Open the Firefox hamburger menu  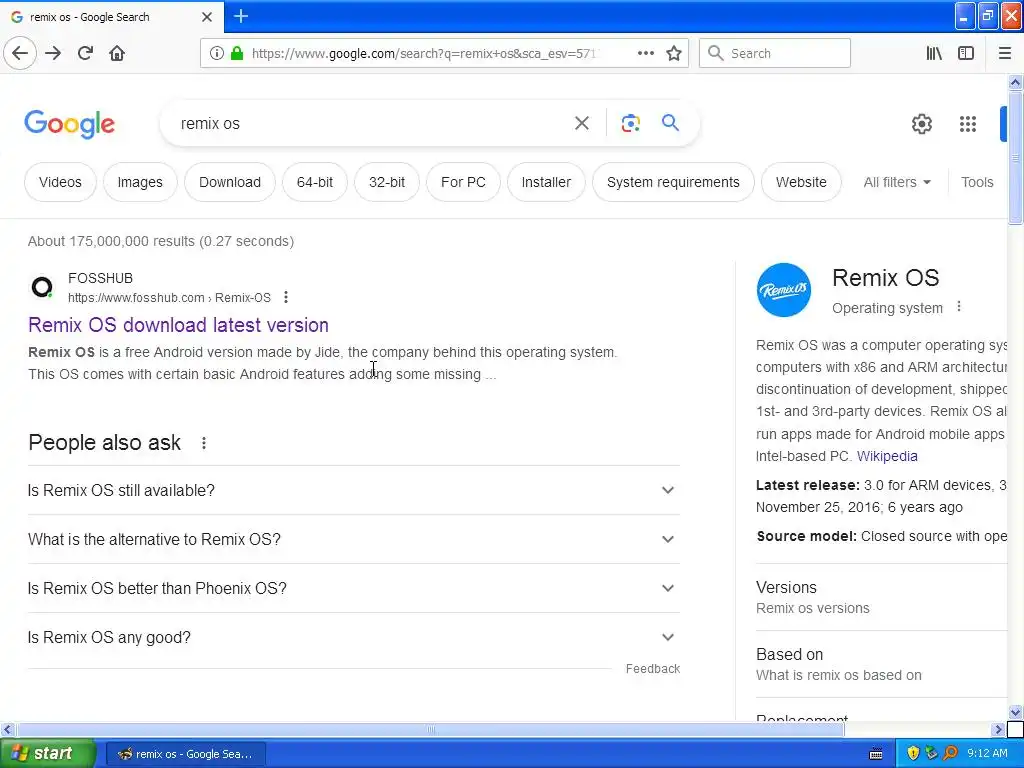click(x=1005, y=53)
